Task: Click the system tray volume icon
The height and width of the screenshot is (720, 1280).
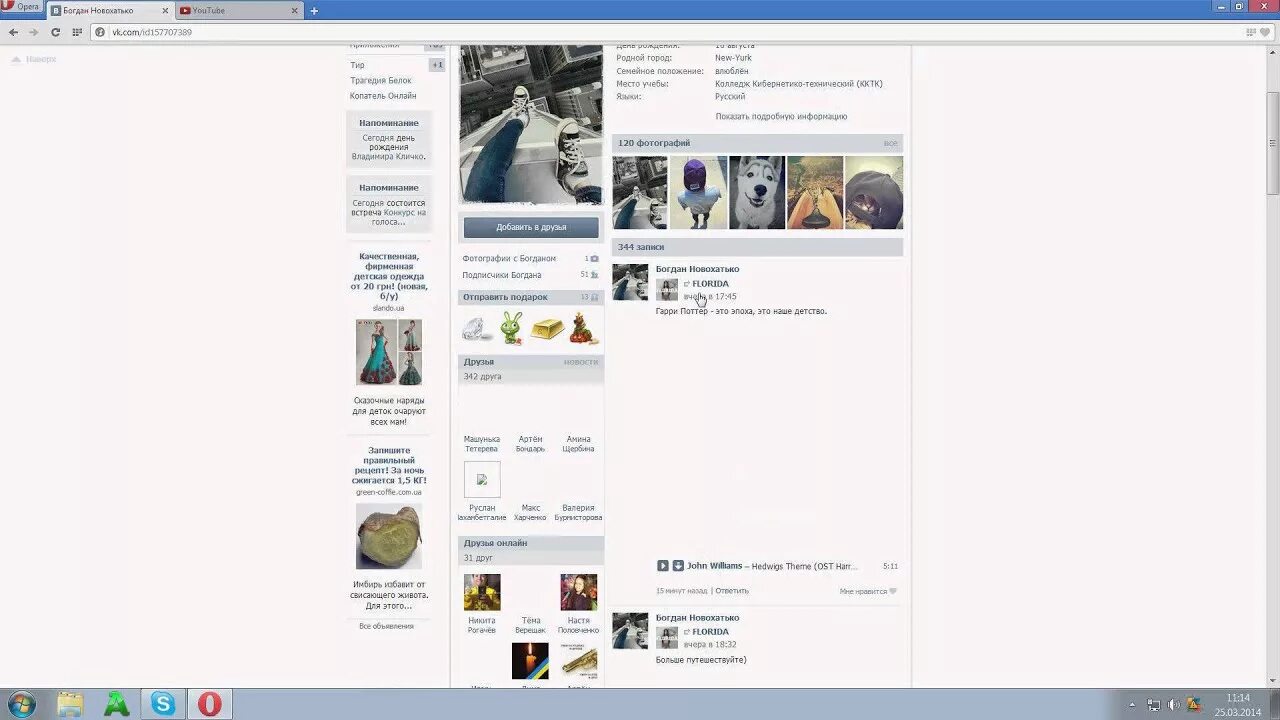Action: [x=1173, y=704]
